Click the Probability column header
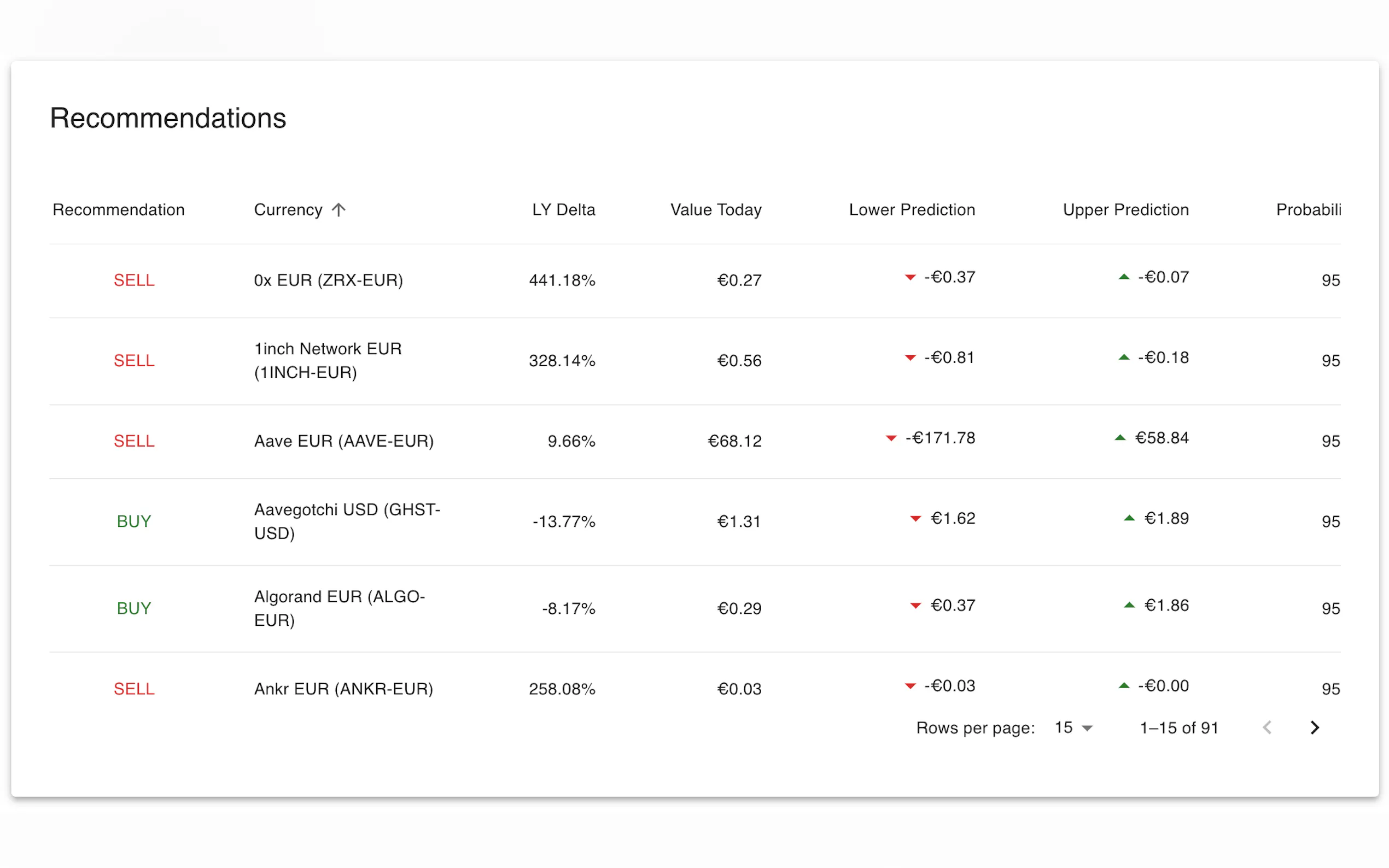1389x868 pixels. pos(1308,209)
